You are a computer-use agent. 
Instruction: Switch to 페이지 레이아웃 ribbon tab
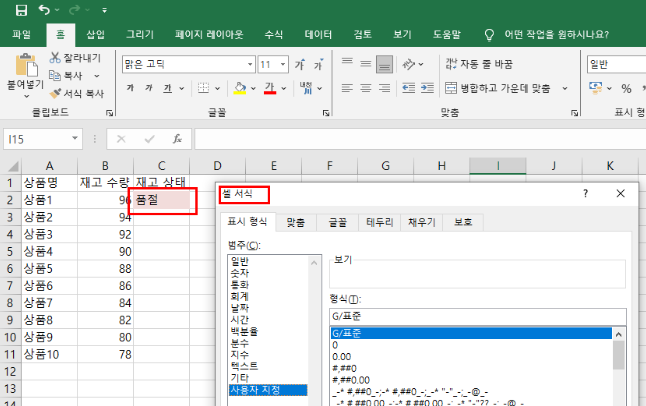(x=209, y=34)
